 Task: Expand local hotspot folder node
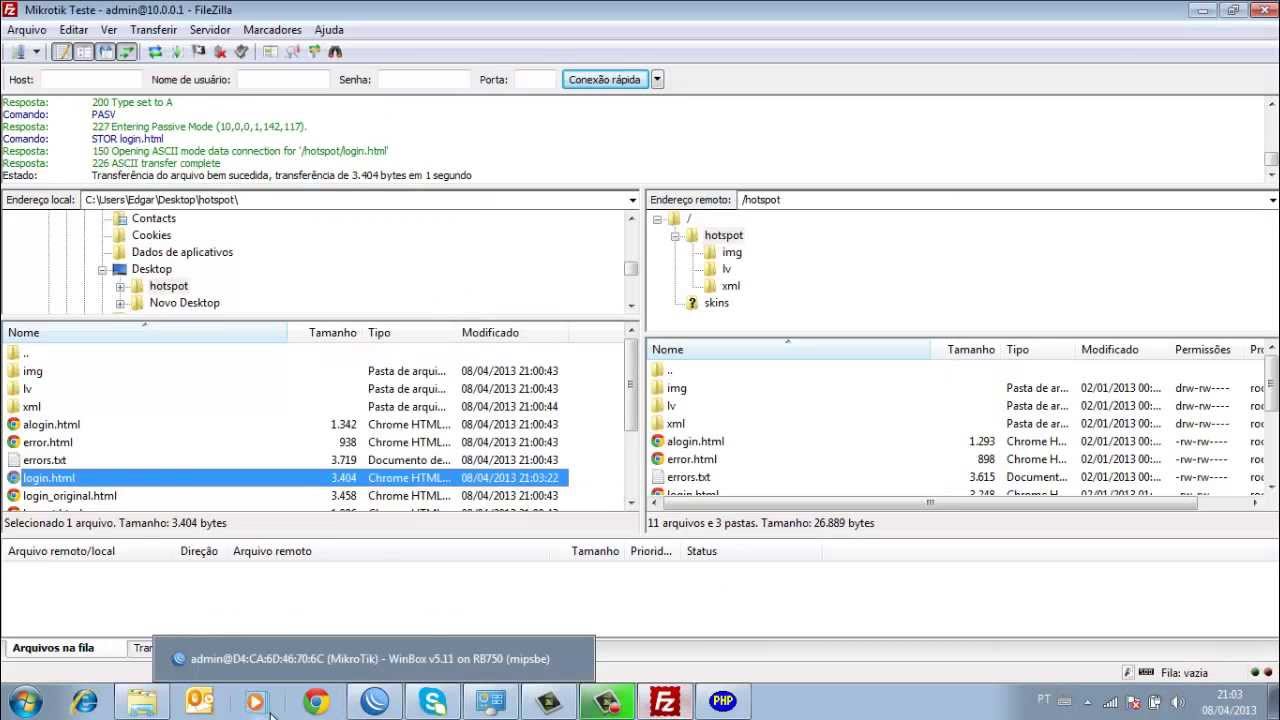pos(120,287)
